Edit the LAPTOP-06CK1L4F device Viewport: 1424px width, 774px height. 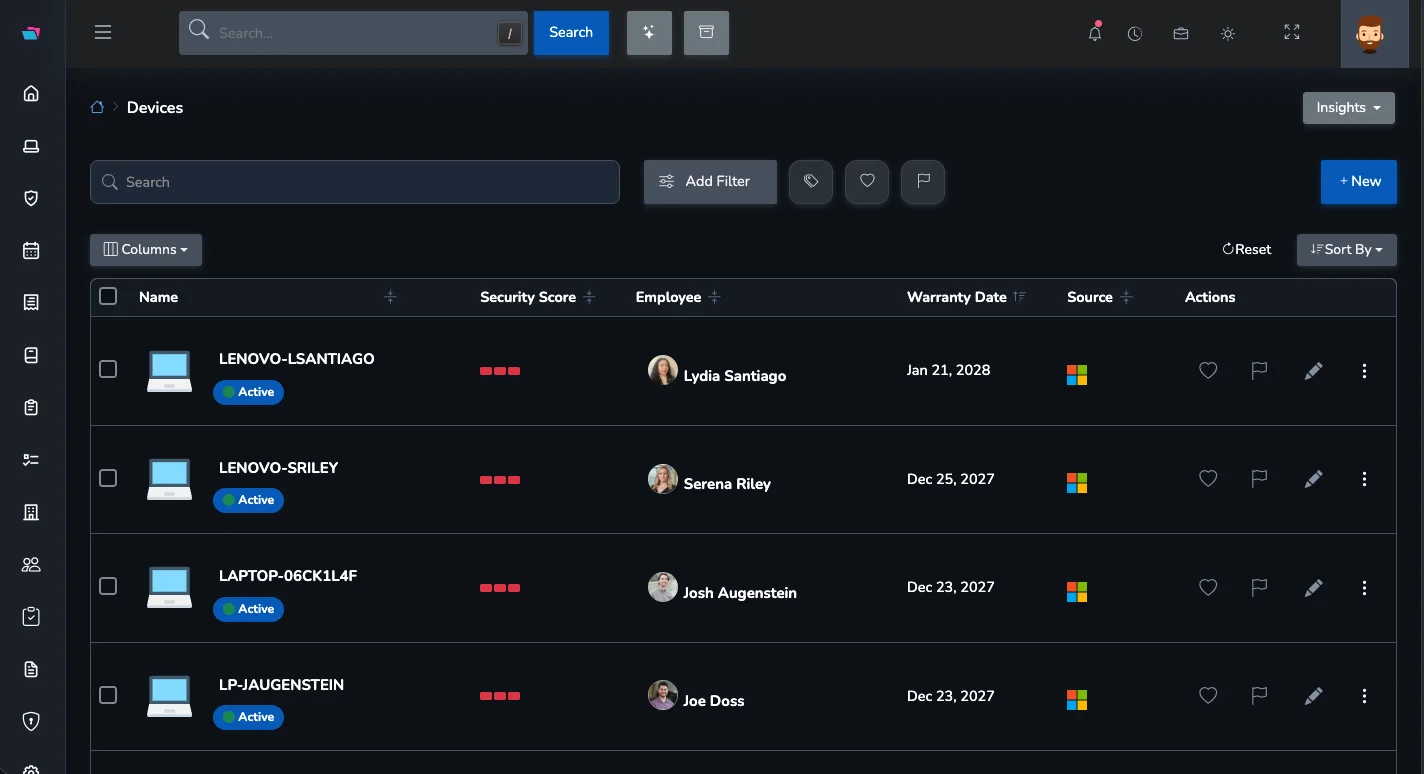1314,588
